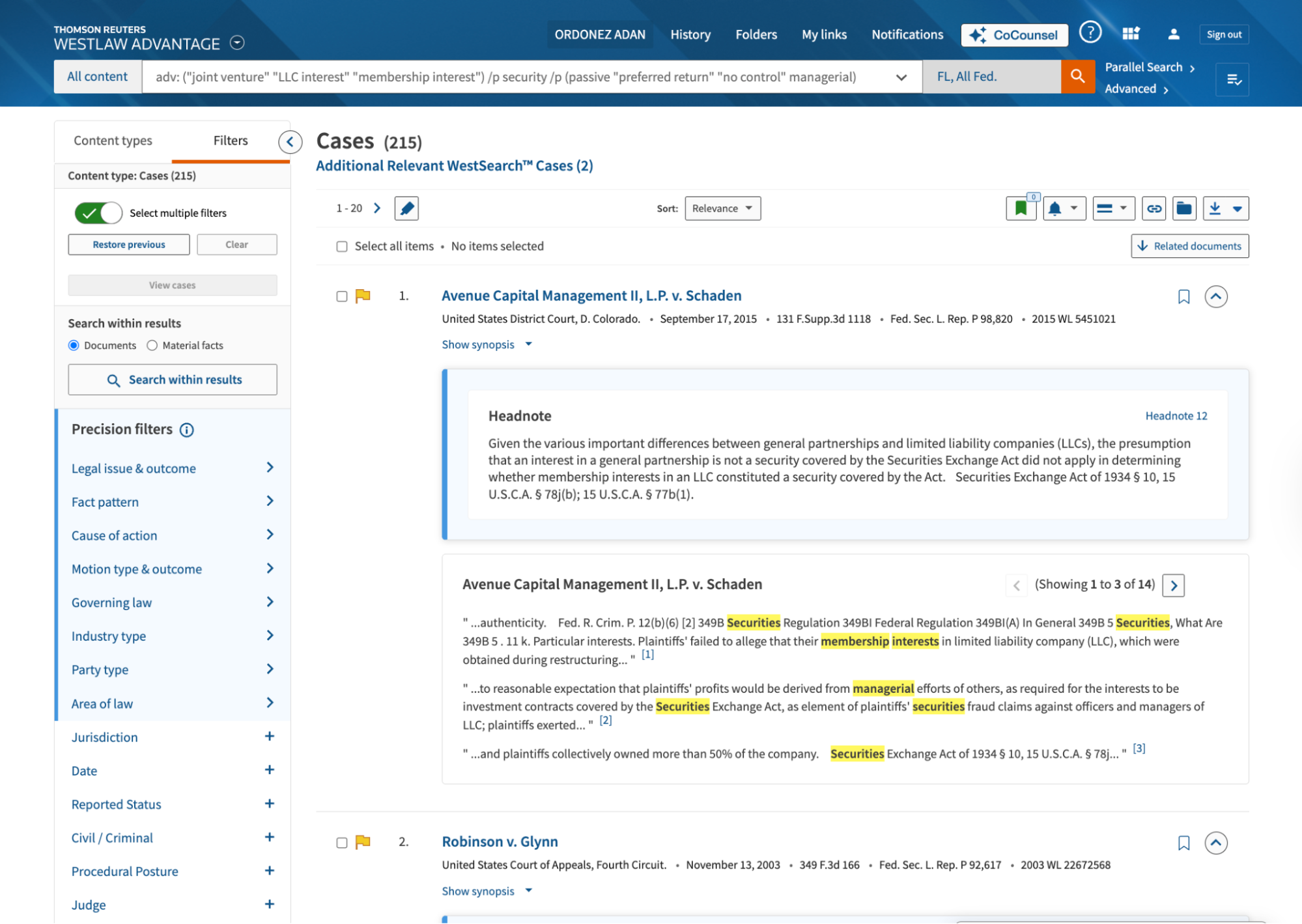Screen dimensions: 1302x924
Task: Collapse the Avenue Capital result details
Action: click(x=1215, y=297)
